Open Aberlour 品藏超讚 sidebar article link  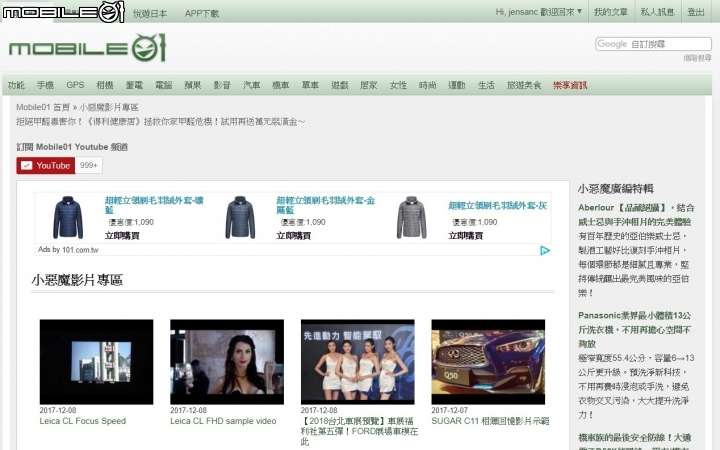(636, 215)
